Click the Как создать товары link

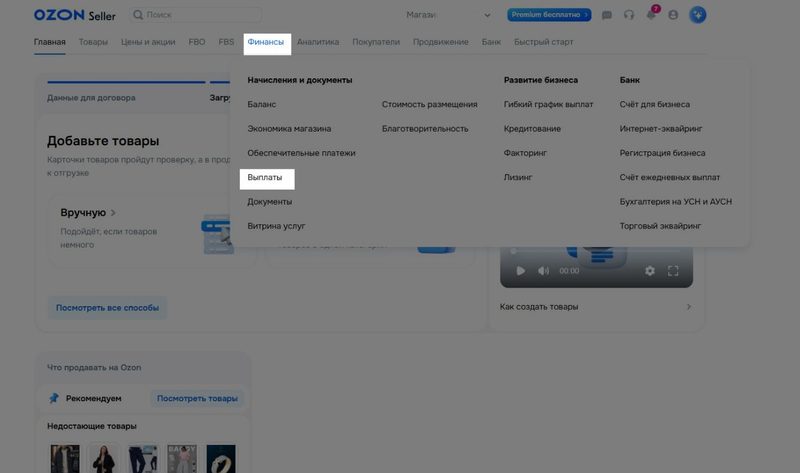539,307
